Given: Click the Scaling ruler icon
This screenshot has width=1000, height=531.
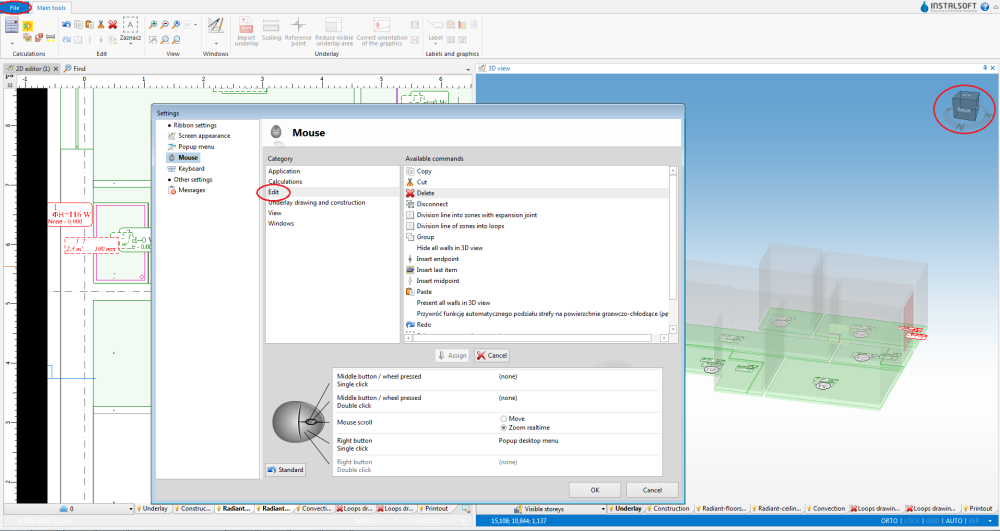Looking at the screenshot, I should pos(271,25).
